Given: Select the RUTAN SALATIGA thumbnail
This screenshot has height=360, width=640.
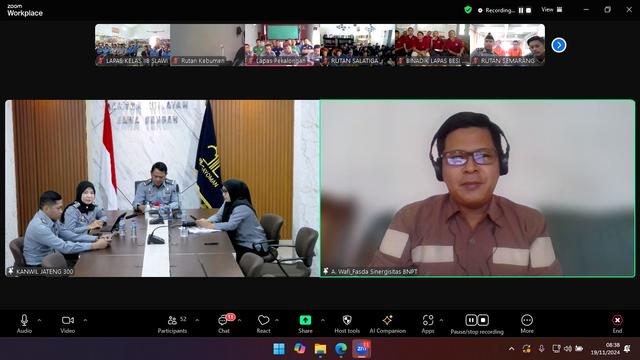Looking at the screenshot, I should pyautogui.click(x=357, y=44).
